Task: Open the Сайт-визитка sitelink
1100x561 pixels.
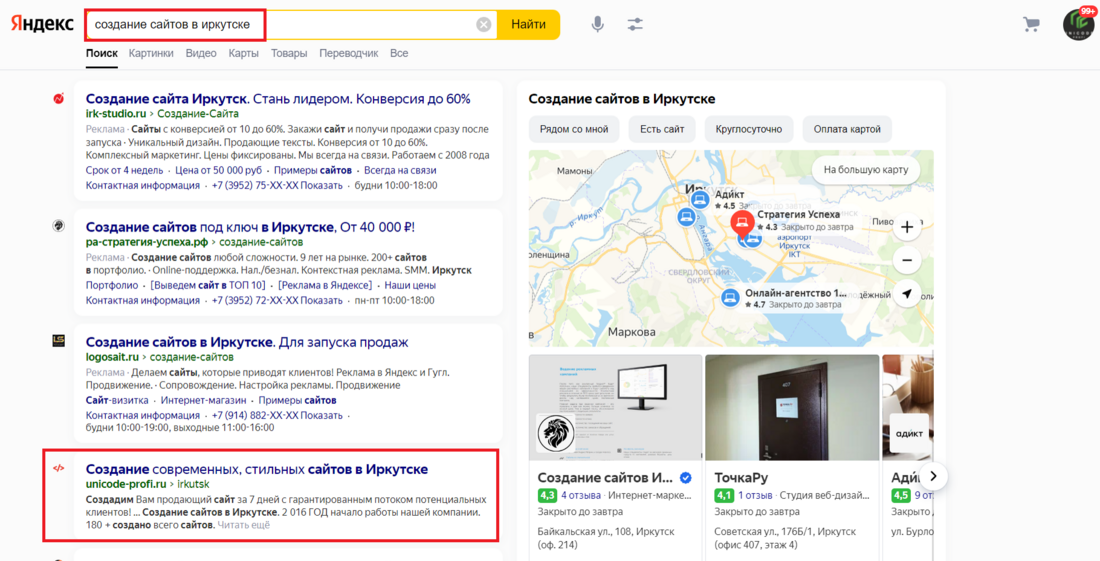Action: (117, 400)
